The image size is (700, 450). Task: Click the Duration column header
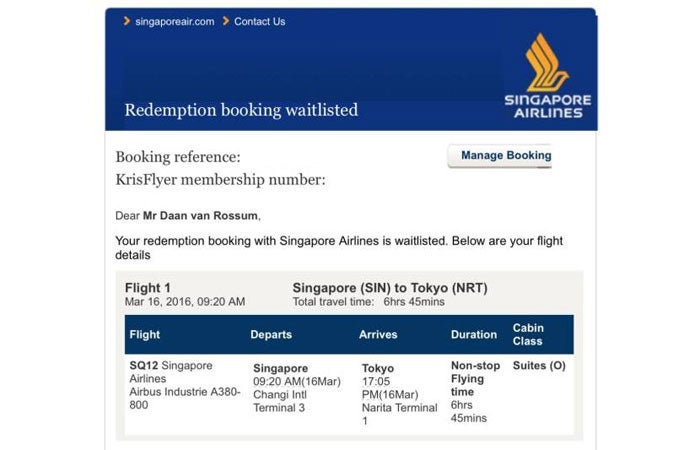tap(474, 335)
